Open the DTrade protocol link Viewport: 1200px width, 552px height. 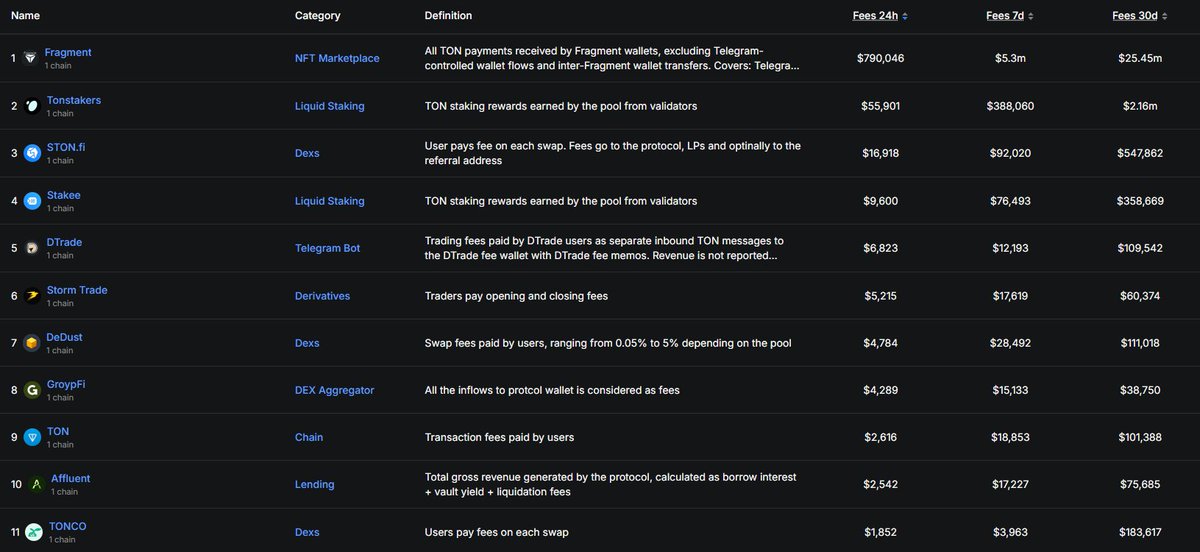[65, 242]
